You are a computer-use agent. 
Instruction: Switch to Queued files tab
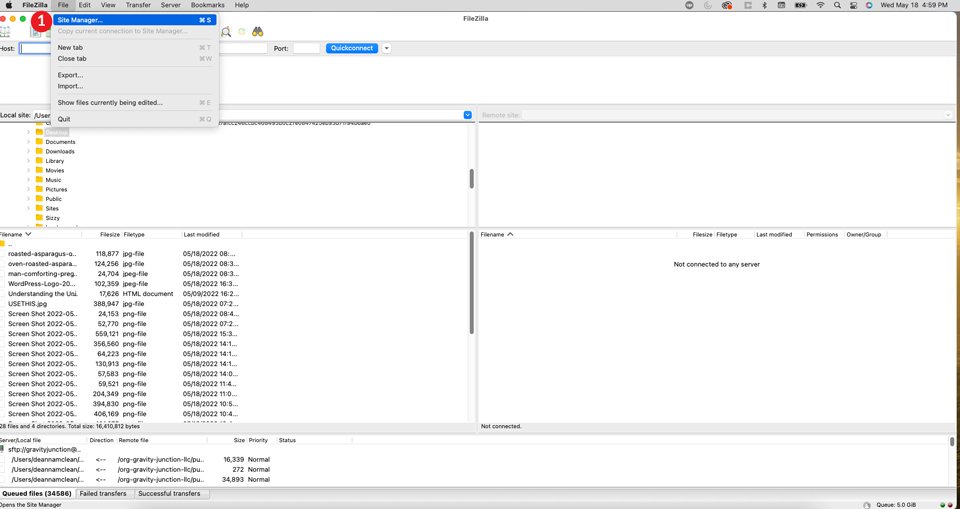coord(37,494)
